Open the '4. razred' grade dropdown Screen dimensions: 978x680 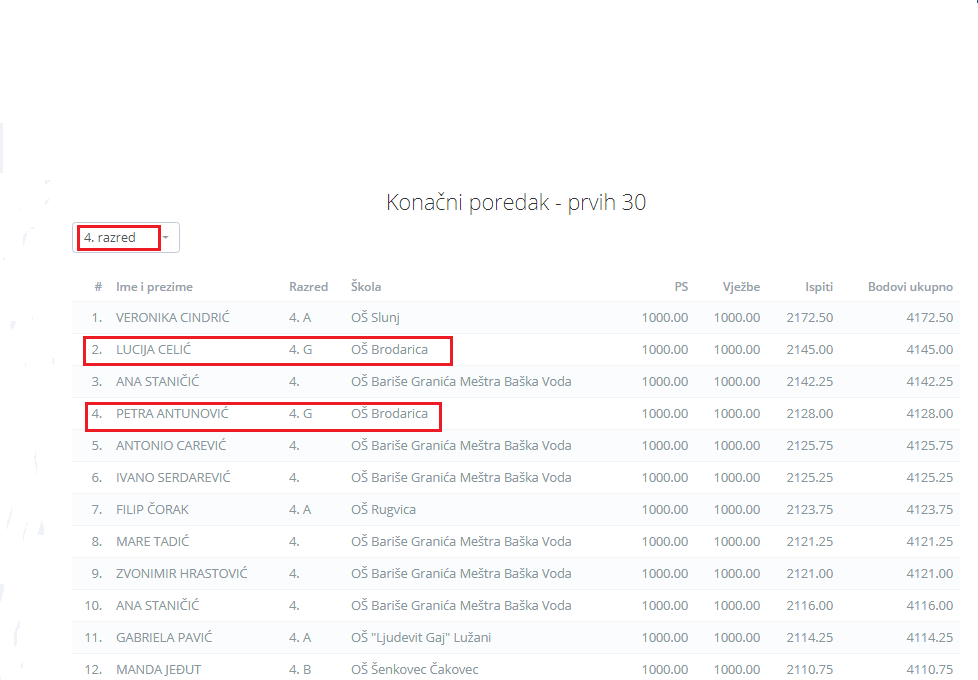click(126, 238)
